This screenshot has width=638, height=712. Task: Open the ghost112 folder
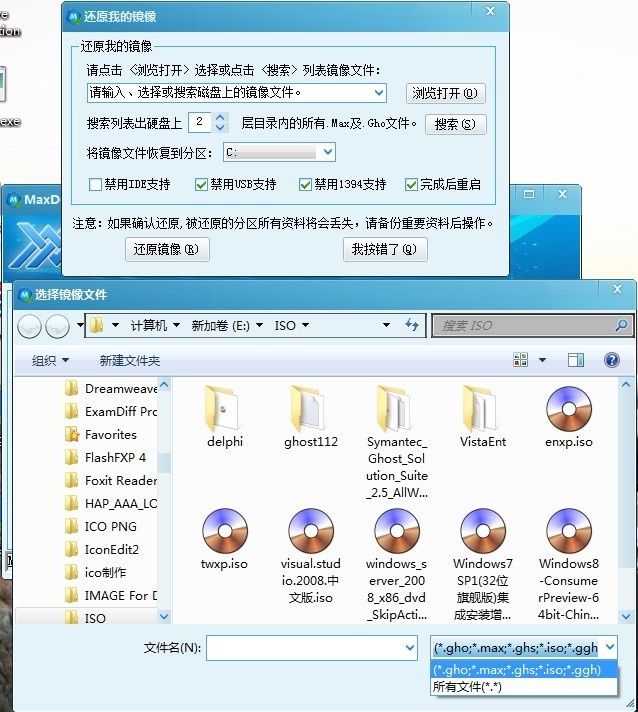click(x=311, y=416)
